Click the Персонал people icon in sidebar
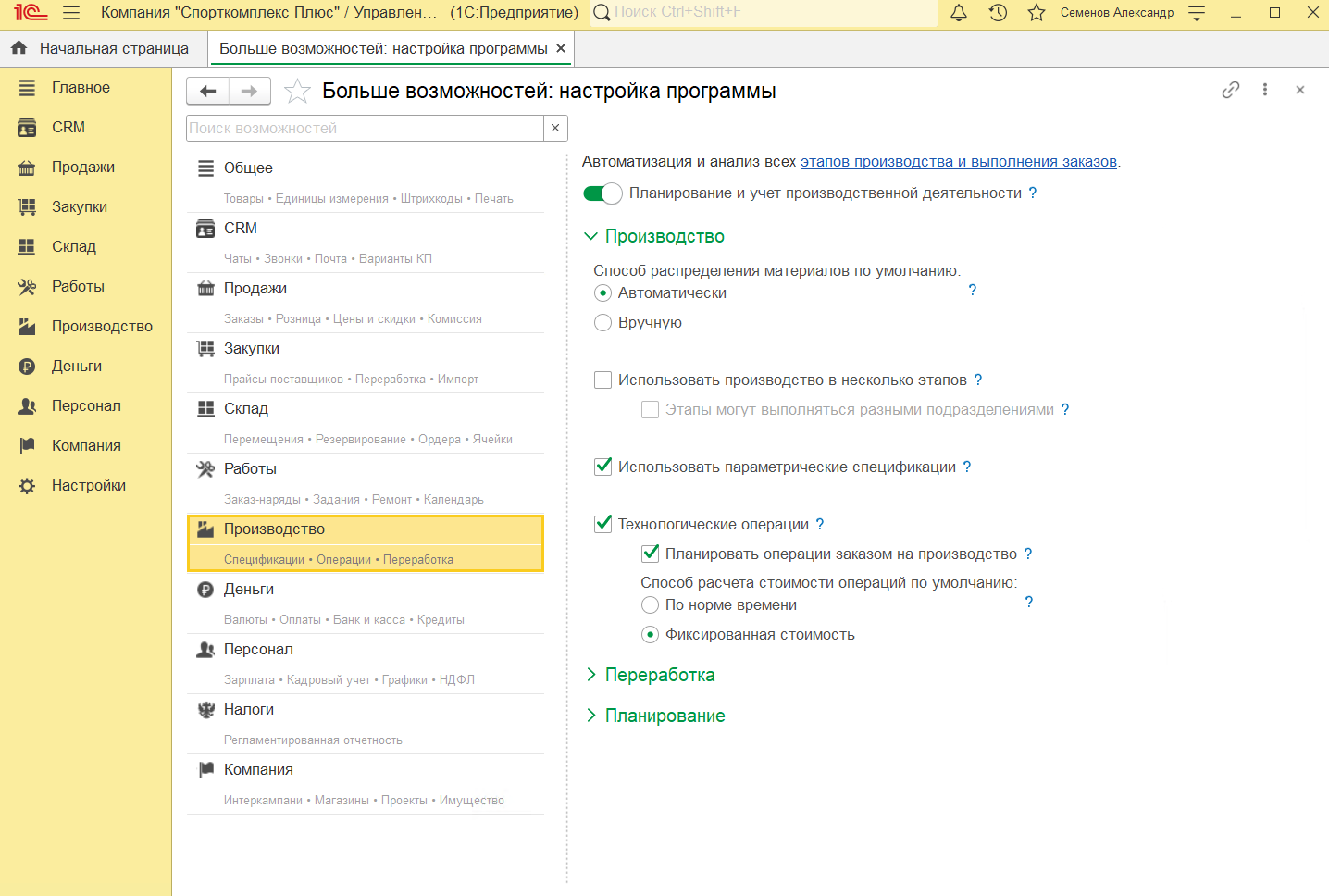 [x=27, y=406]
